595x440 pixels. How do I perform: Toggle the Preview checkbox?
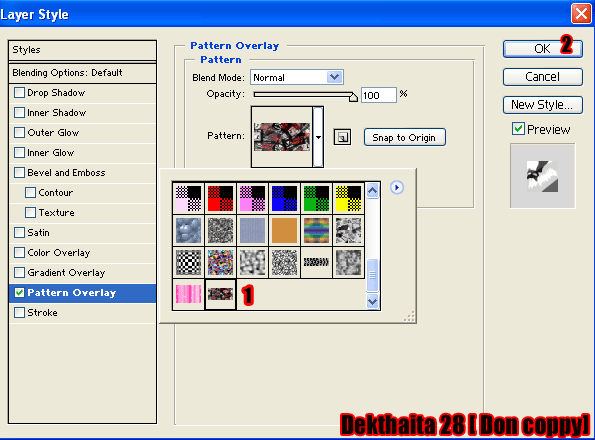tap(518, 129)
